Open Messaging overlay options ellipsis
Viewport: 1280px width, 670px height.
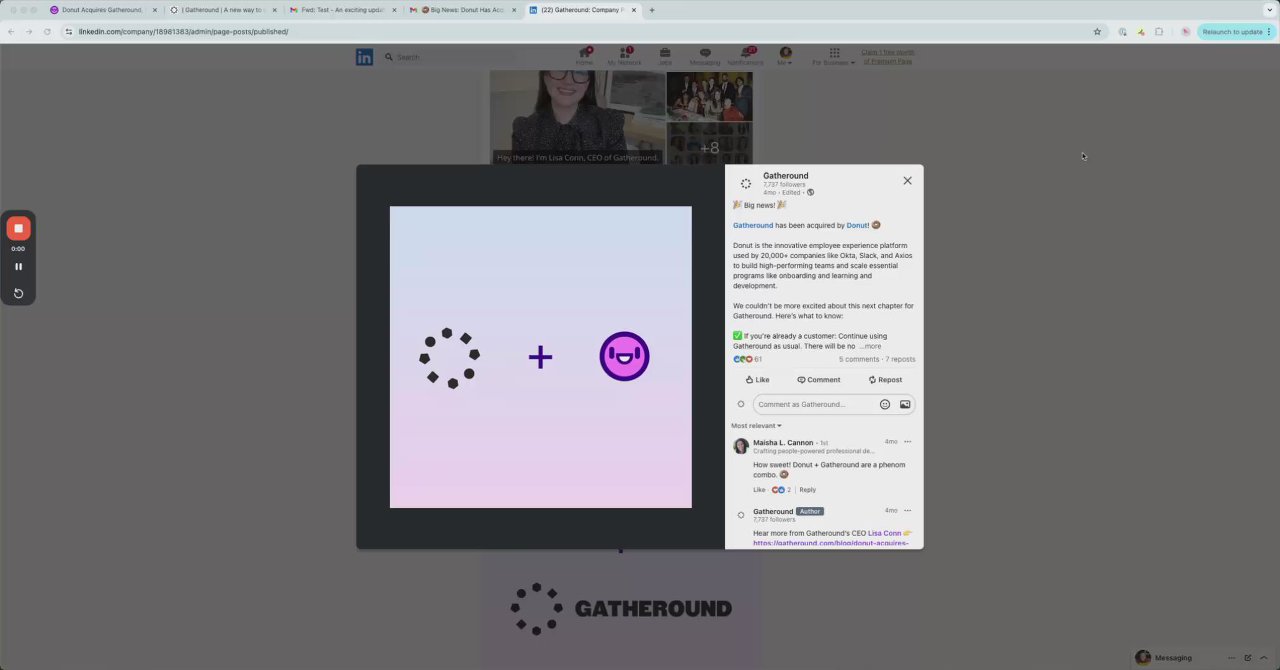1232,657
